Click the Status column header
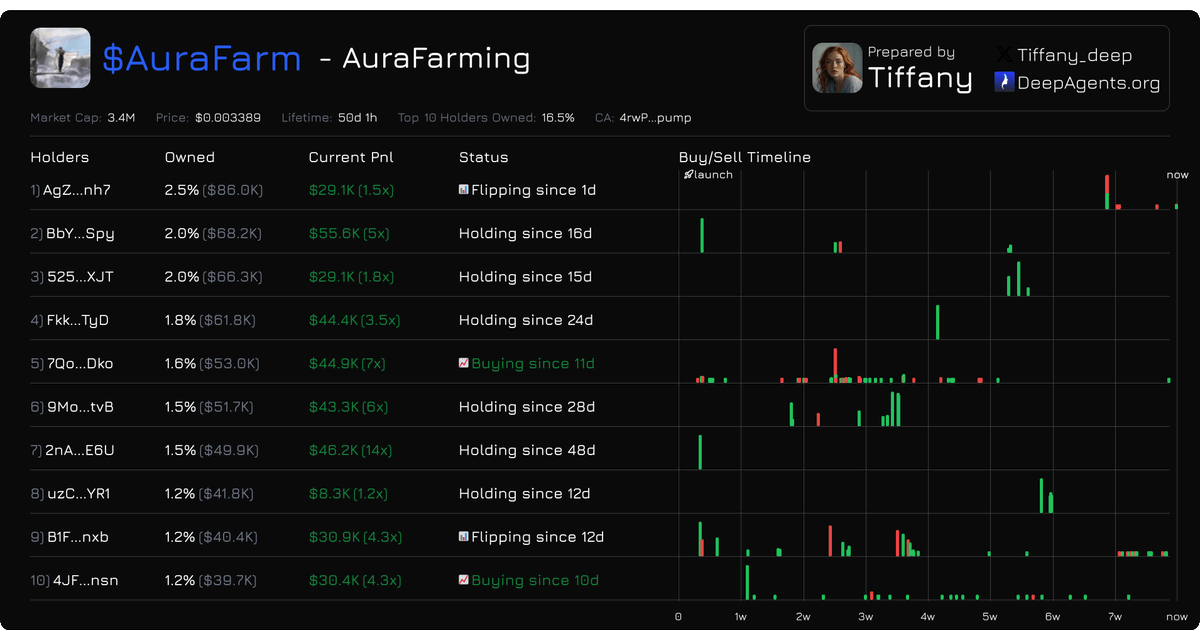 pos(483,157)
